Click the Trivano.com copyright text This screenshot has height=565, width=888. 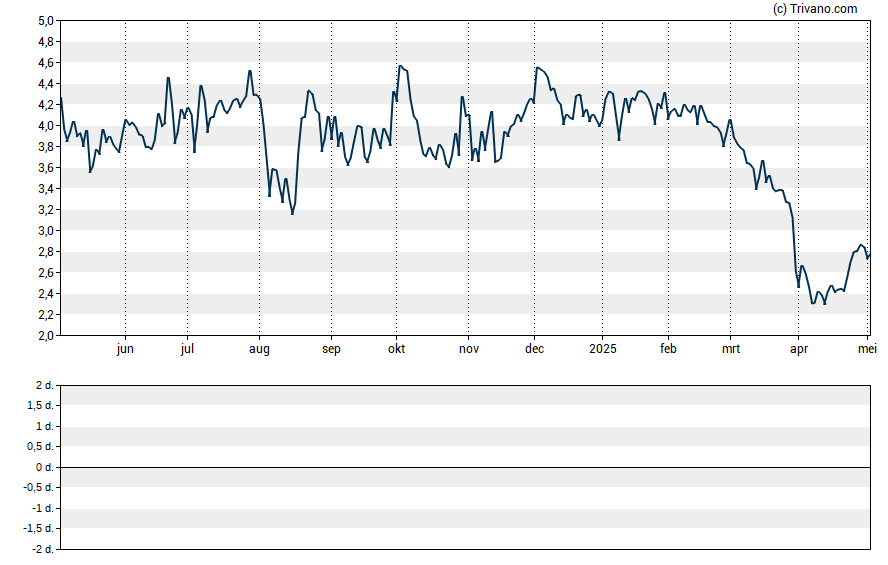coord(815,8)
